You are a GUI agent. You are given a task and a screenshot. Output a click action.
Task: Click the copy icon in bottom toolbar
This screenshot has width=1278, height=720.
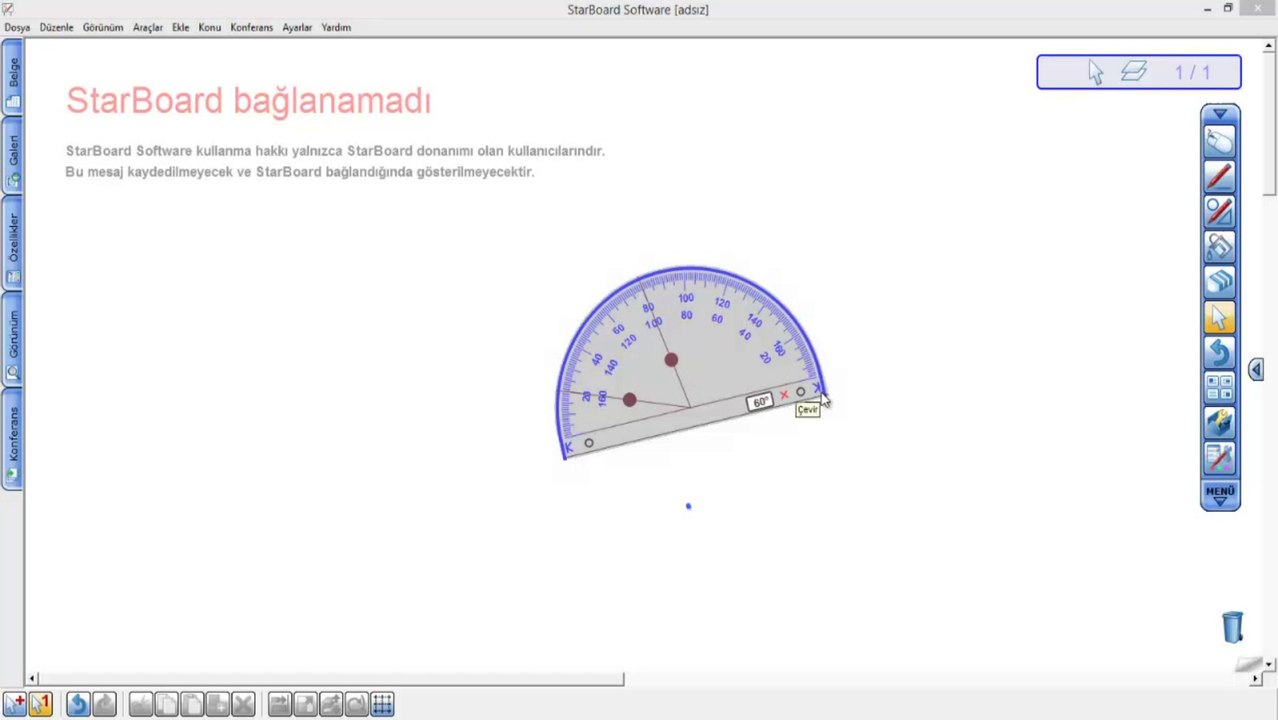(166, 704)
